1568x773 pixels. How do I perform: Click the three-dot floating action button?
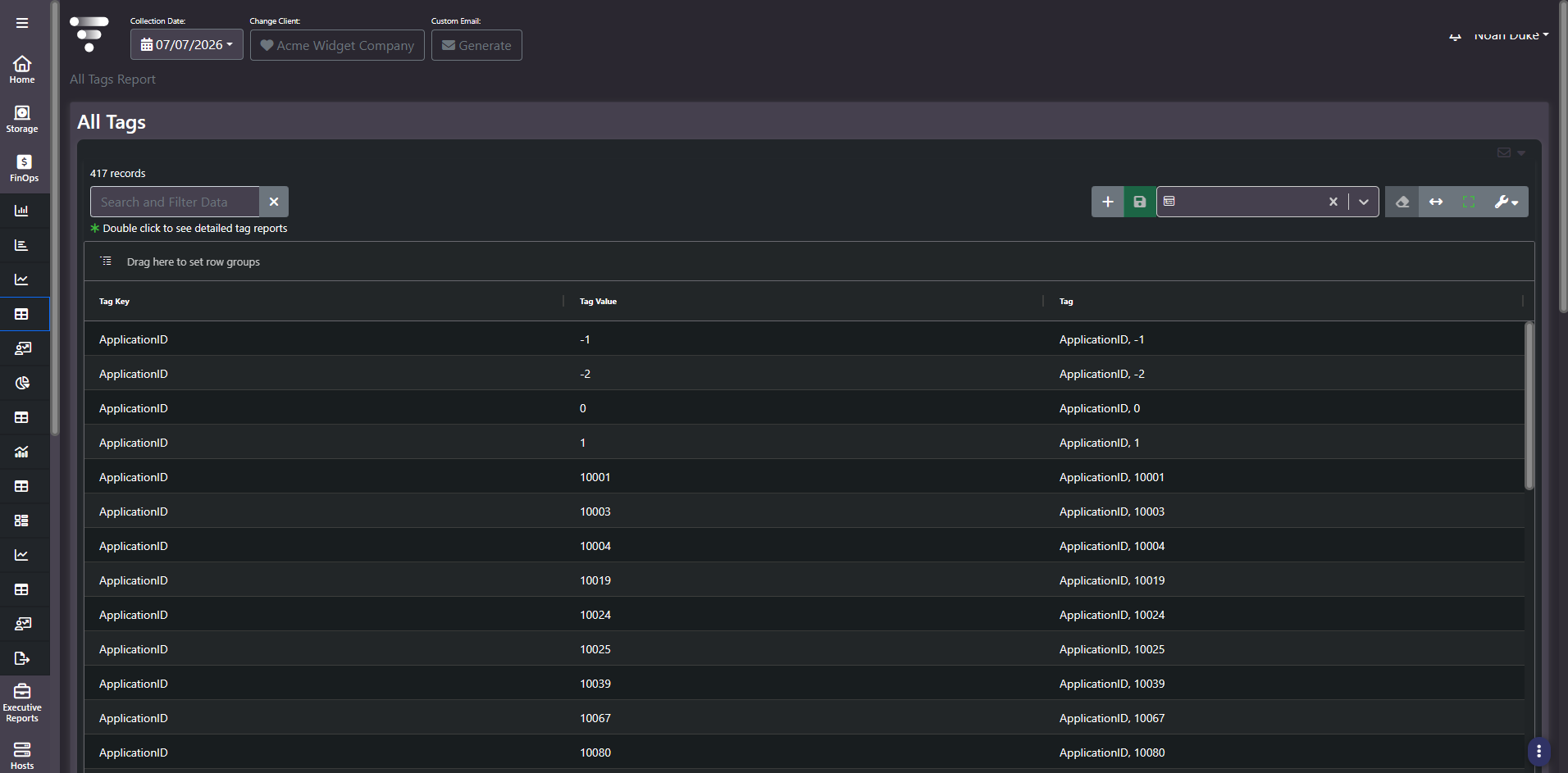click(x=1538, y=751)
